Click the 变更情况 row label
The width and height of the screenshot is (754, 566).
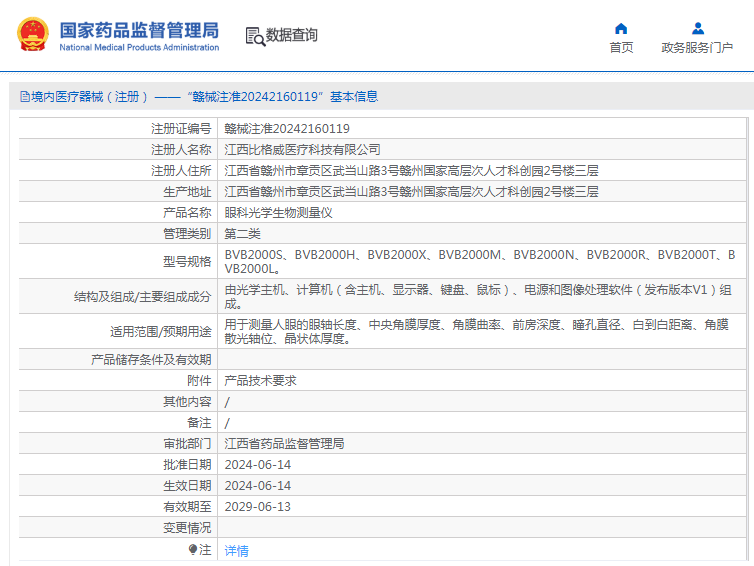[187, 528]
